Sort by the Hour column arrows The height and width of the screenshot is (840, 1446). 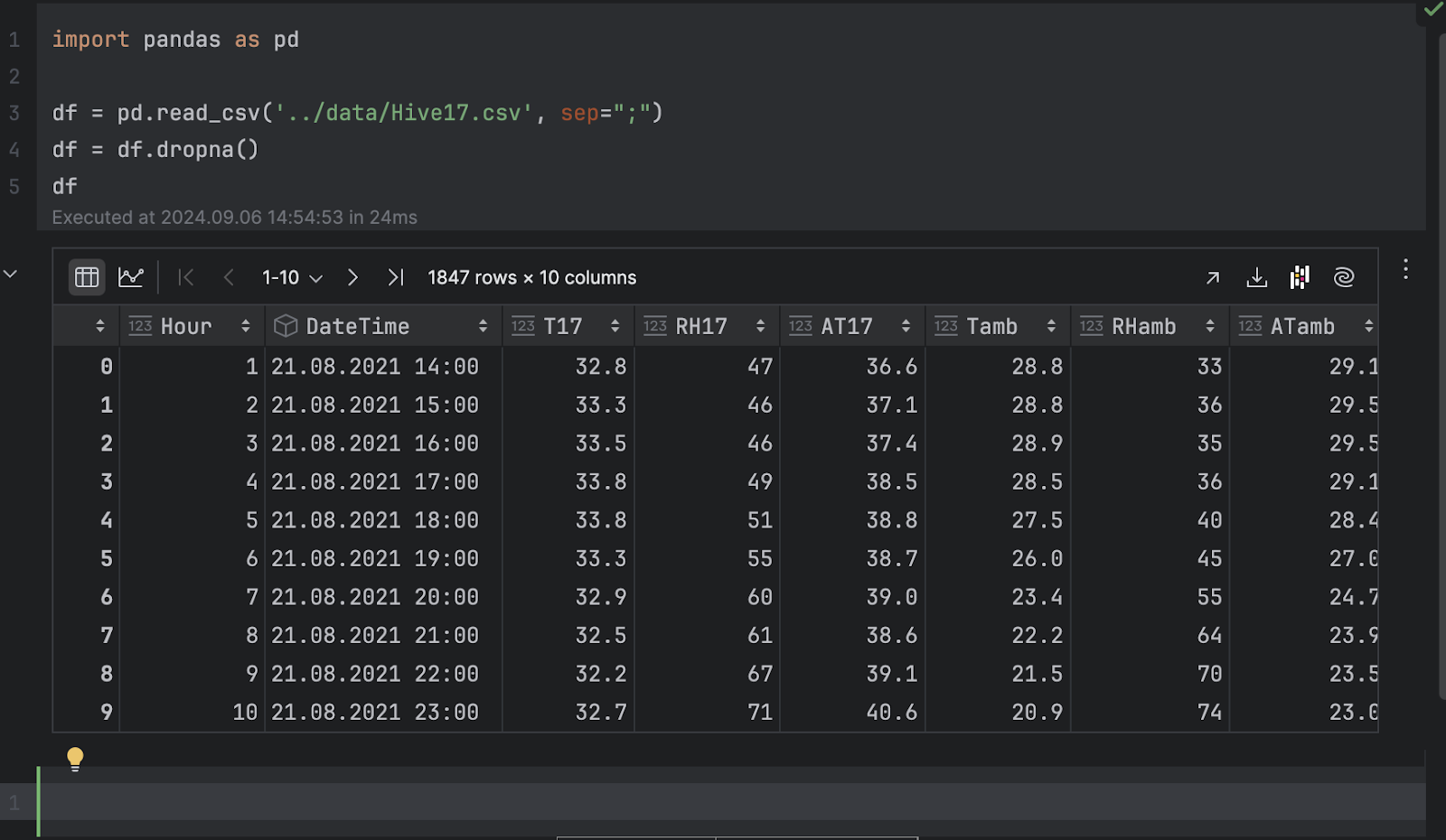pos(246,326)
